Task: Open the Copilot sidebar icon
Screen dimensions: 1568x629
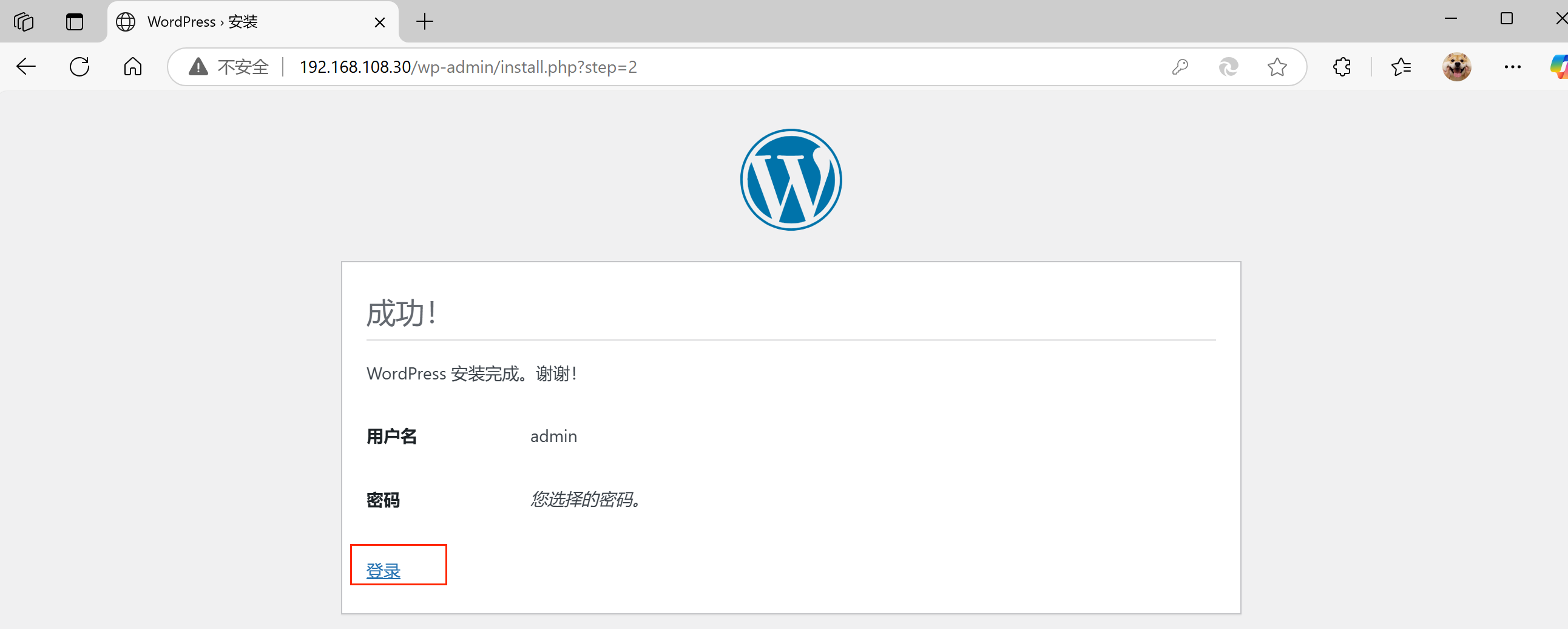Action: [1559, 66]
